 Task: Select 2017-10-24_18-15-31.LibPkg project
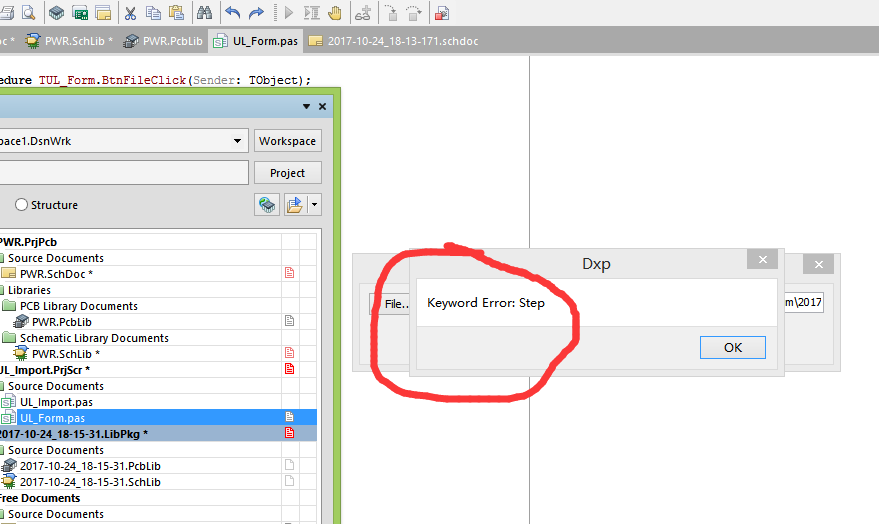pos(73,434)
